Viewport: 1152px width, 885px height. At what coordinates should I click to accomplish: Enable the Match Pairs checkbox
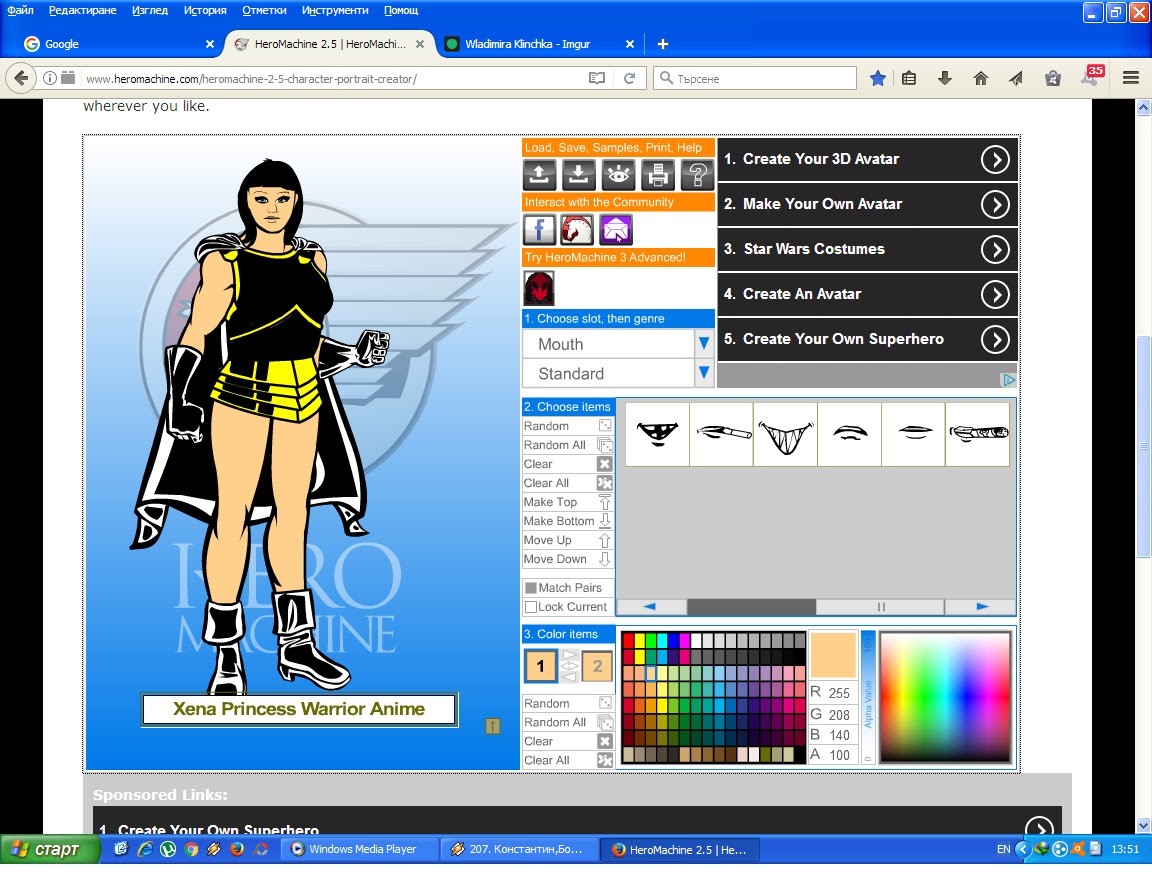click(x=530, y=588)
